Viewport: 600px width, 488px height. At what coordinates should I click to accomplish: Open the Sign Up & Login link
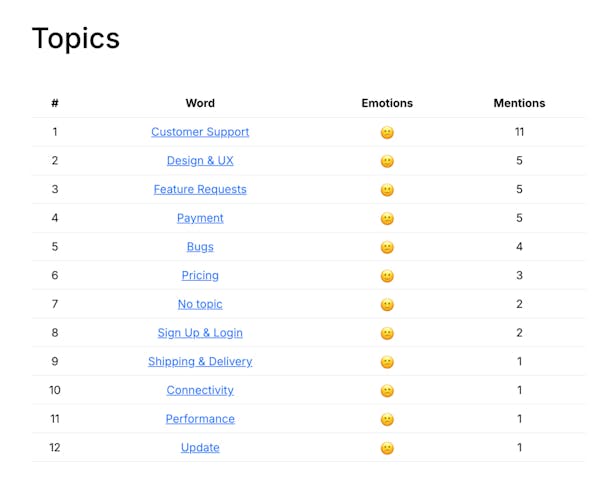tap(200, 333)
